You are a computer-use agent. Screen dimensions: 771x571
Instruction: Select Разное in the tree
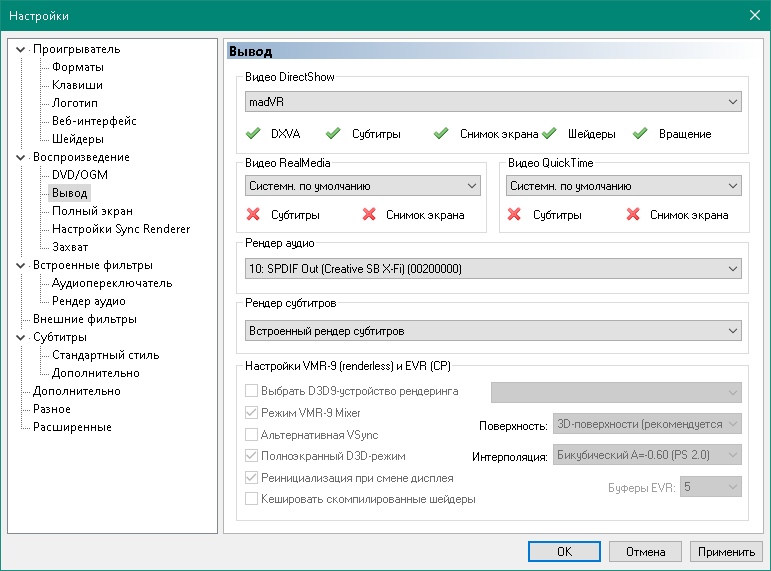tap(52, 409)
